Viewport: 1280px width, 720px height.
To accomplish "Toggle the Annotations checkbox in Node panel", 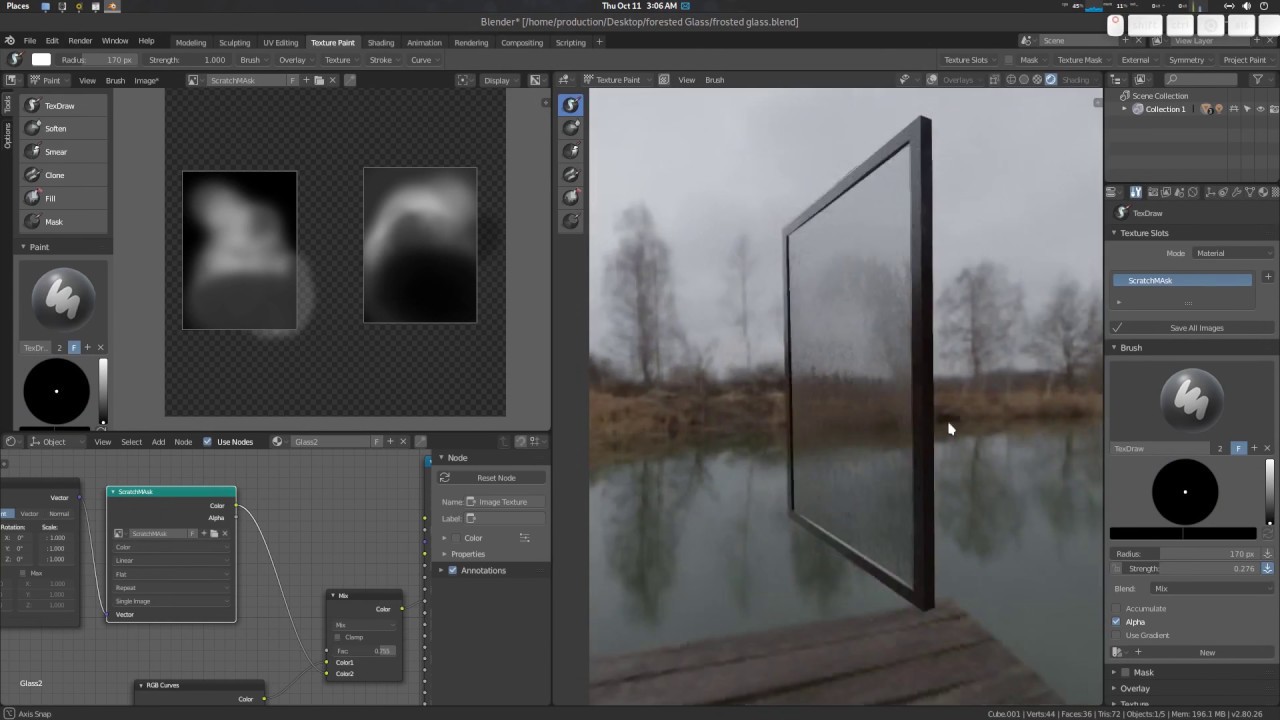I will (x=452, y=570).
